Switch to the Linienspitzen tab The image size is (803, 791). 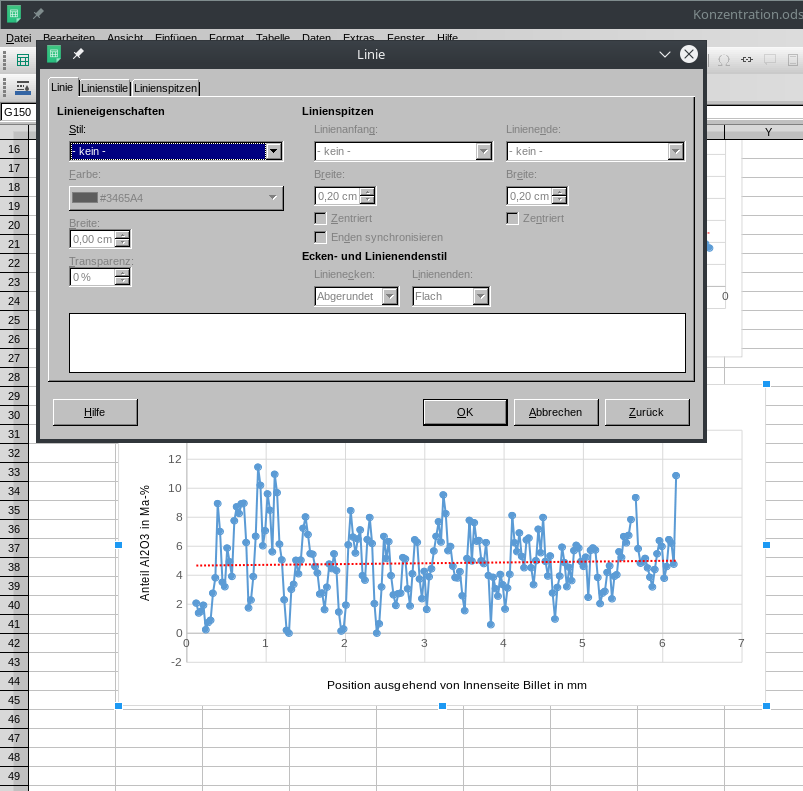165,88
